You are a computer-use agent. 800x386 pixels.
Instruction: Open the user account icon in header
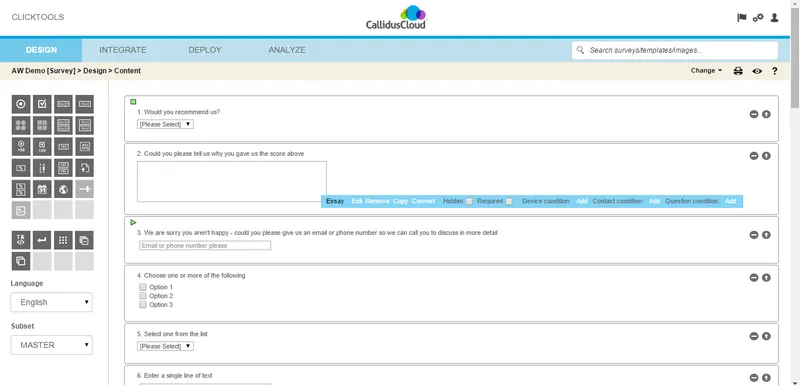click(774, 17)
